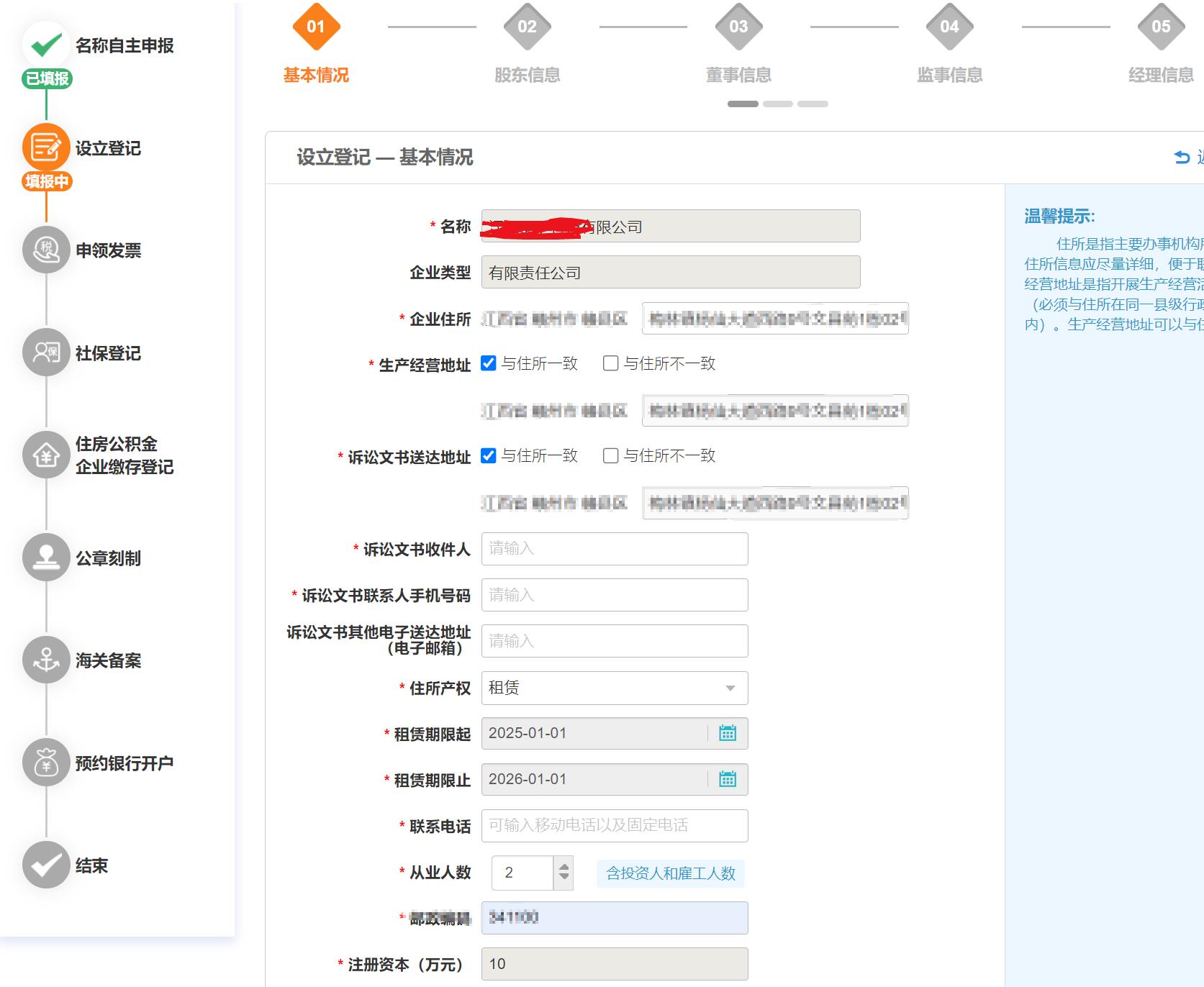Open calendar picker for 租赁期限起
Image resolution: width=1204 pixels, height=987 pixels.
point(728,733)
